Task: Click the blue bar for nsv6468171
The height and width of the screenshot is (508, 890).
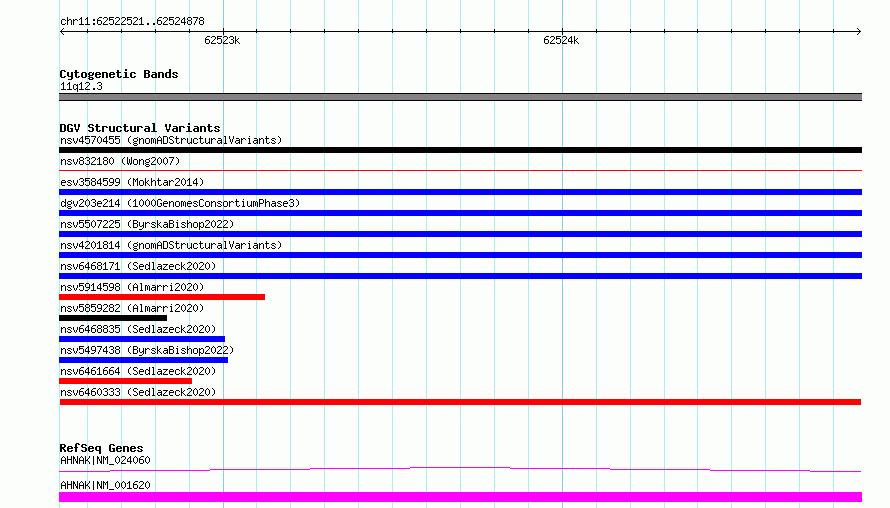Action: tap(460, 276)
